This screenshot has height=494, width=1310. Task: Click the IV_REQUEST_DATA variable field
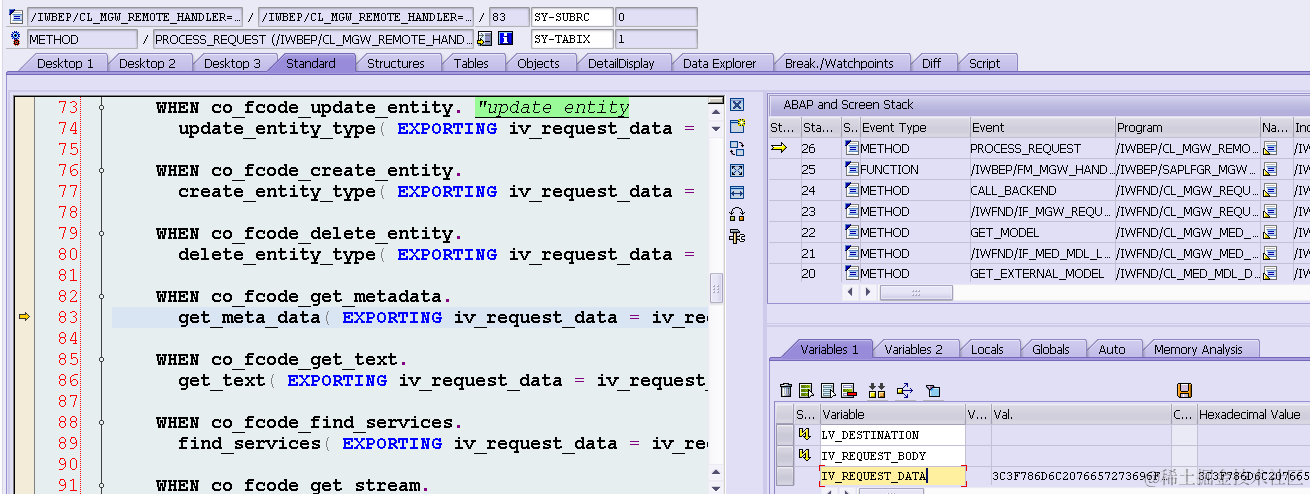[892, 477]
